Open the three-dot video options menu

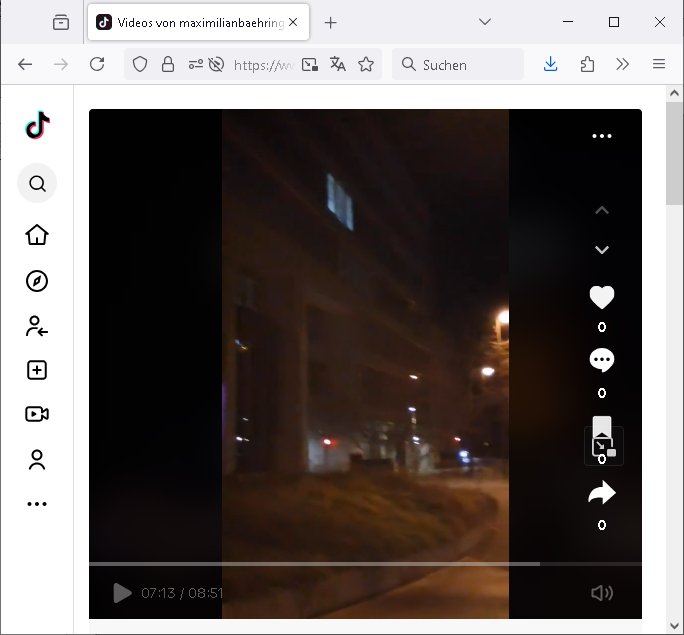pos(601,136)
